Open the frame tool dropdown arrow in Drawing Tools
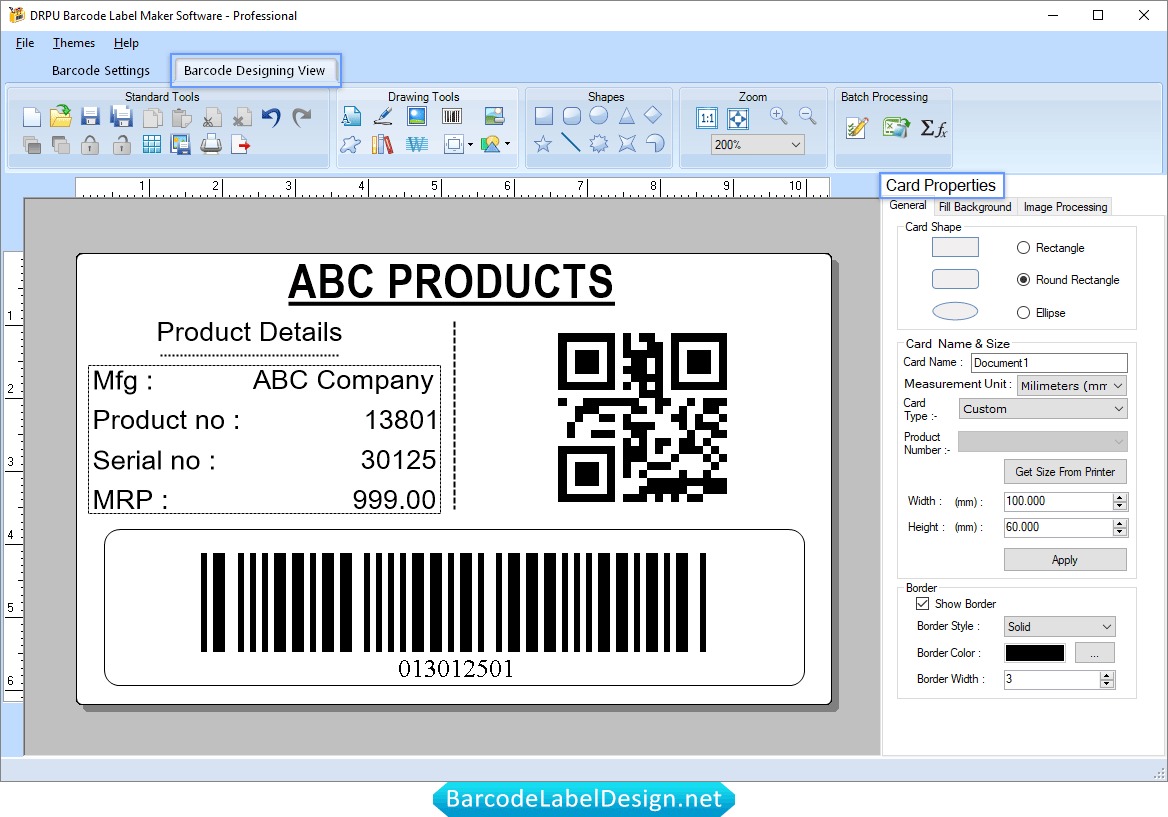This screenshot has width=1168, height=817. (470, 144)
